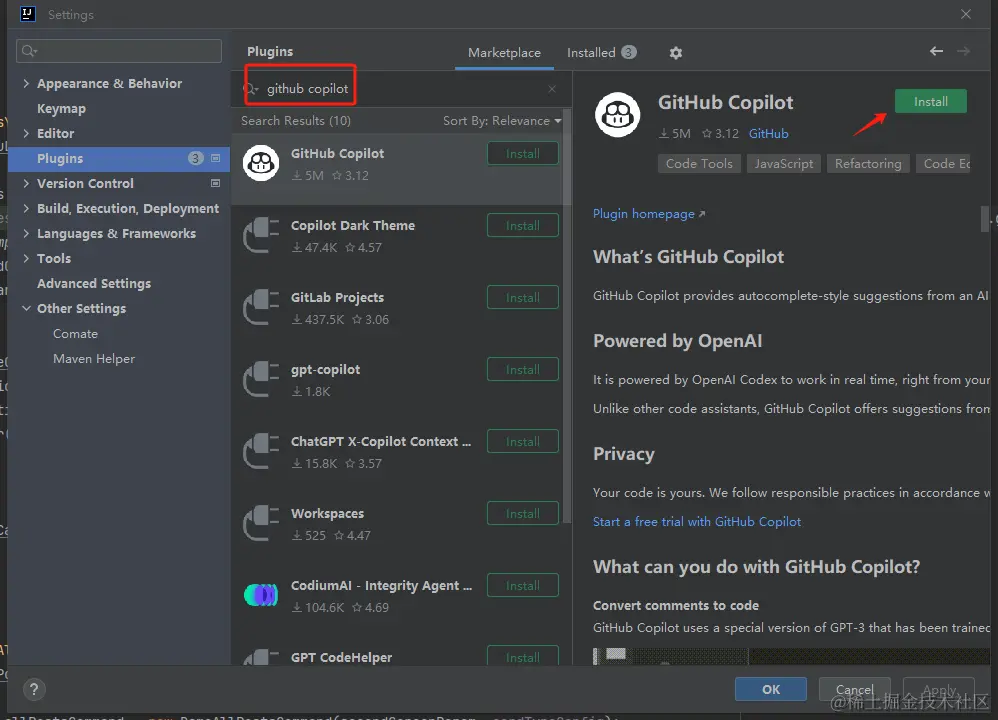
Task: Click the GitHub Copilot list item icon
Action: pyautogui.click(x=261, y=163)
